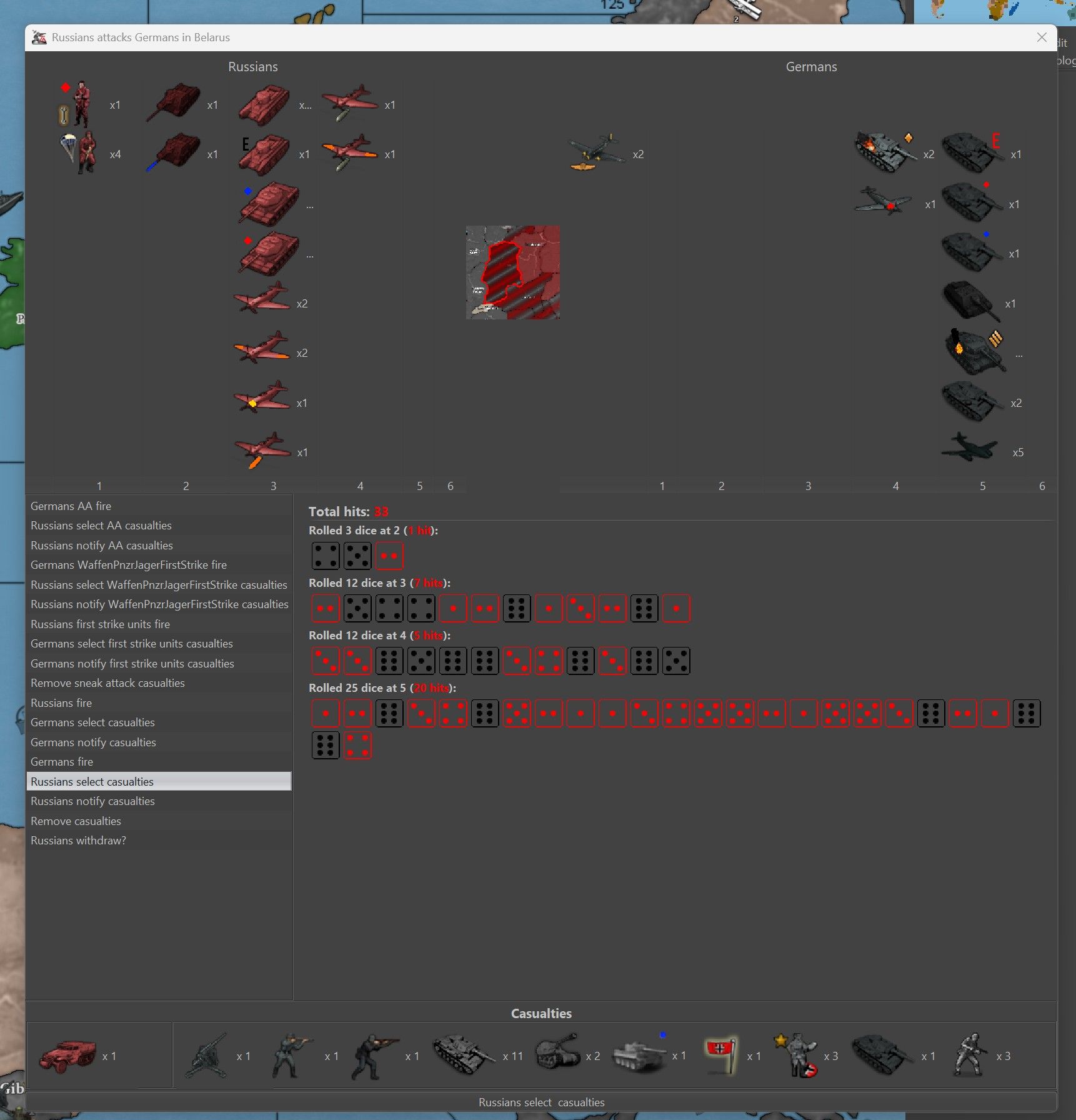Screen dimensions: 1076x1120
Task: Click the 'Total hits: 33' text
Action: point(349,512)
